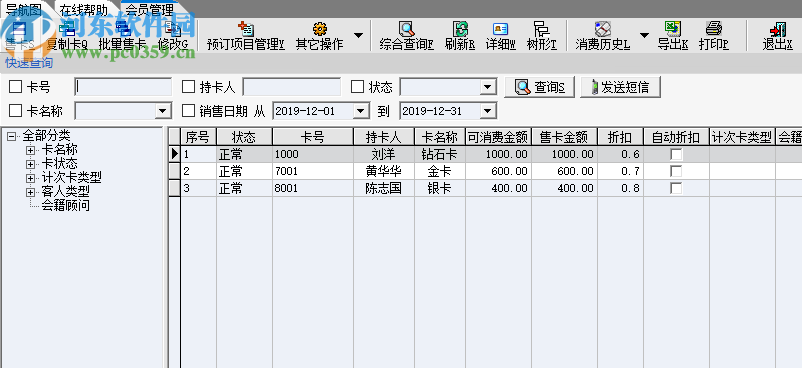Toggle 自动折扣 checkbox for card 1000
This screenshot has width=802, height=368.
[676, 154]
